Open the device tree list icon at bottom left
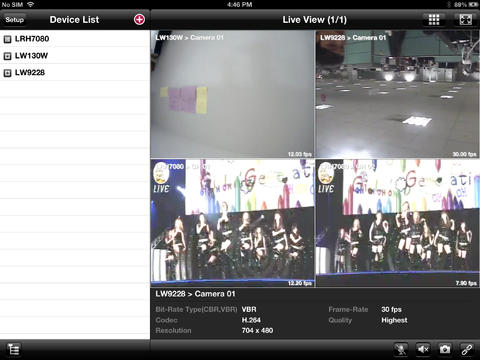The width and height of the screenshot is (480, 360). (14, 349)
